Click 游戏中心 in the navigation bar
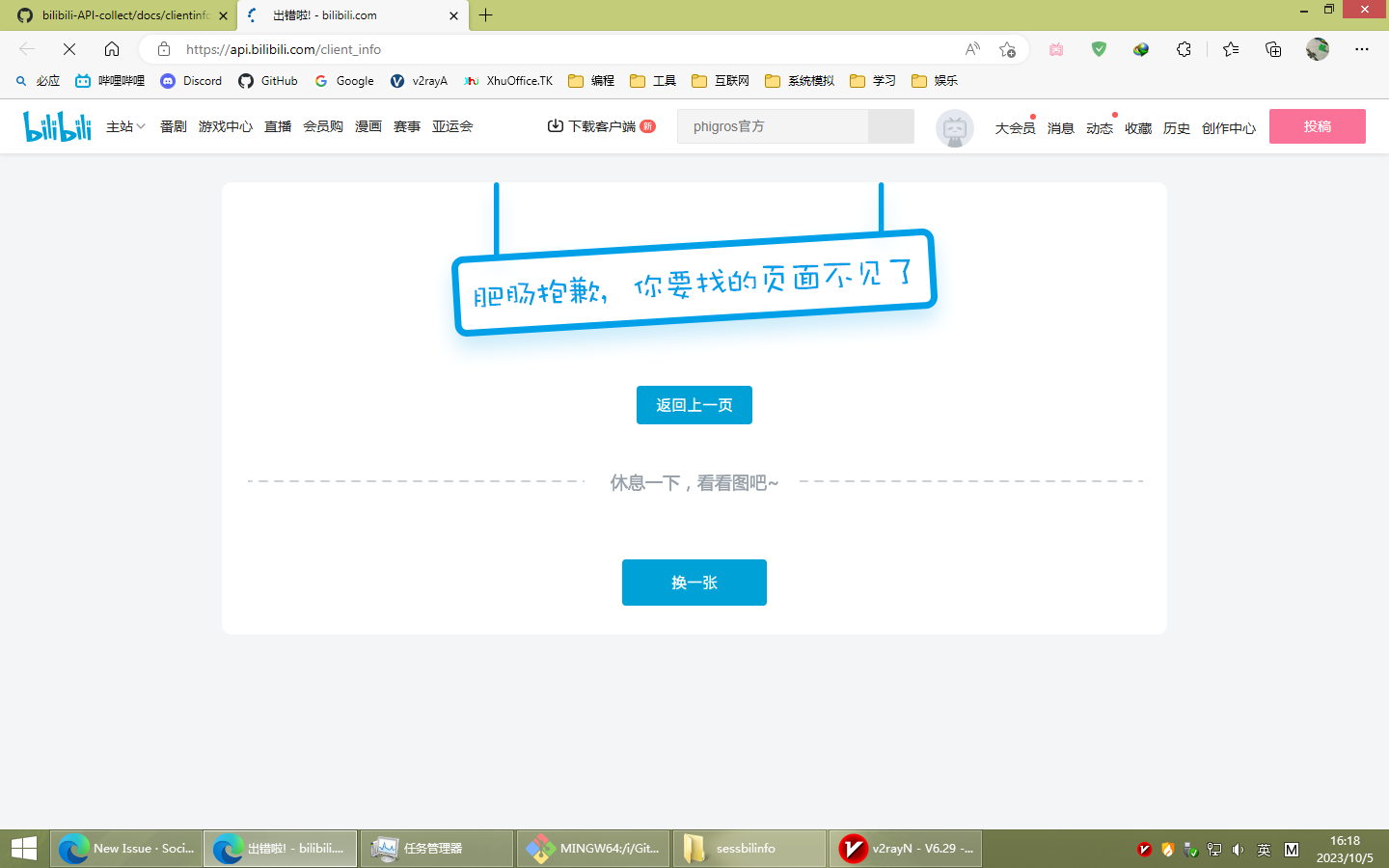Image resolution: width=1389 pixels, height=868 pixels. pyautogui.click(x=225, y=126)
